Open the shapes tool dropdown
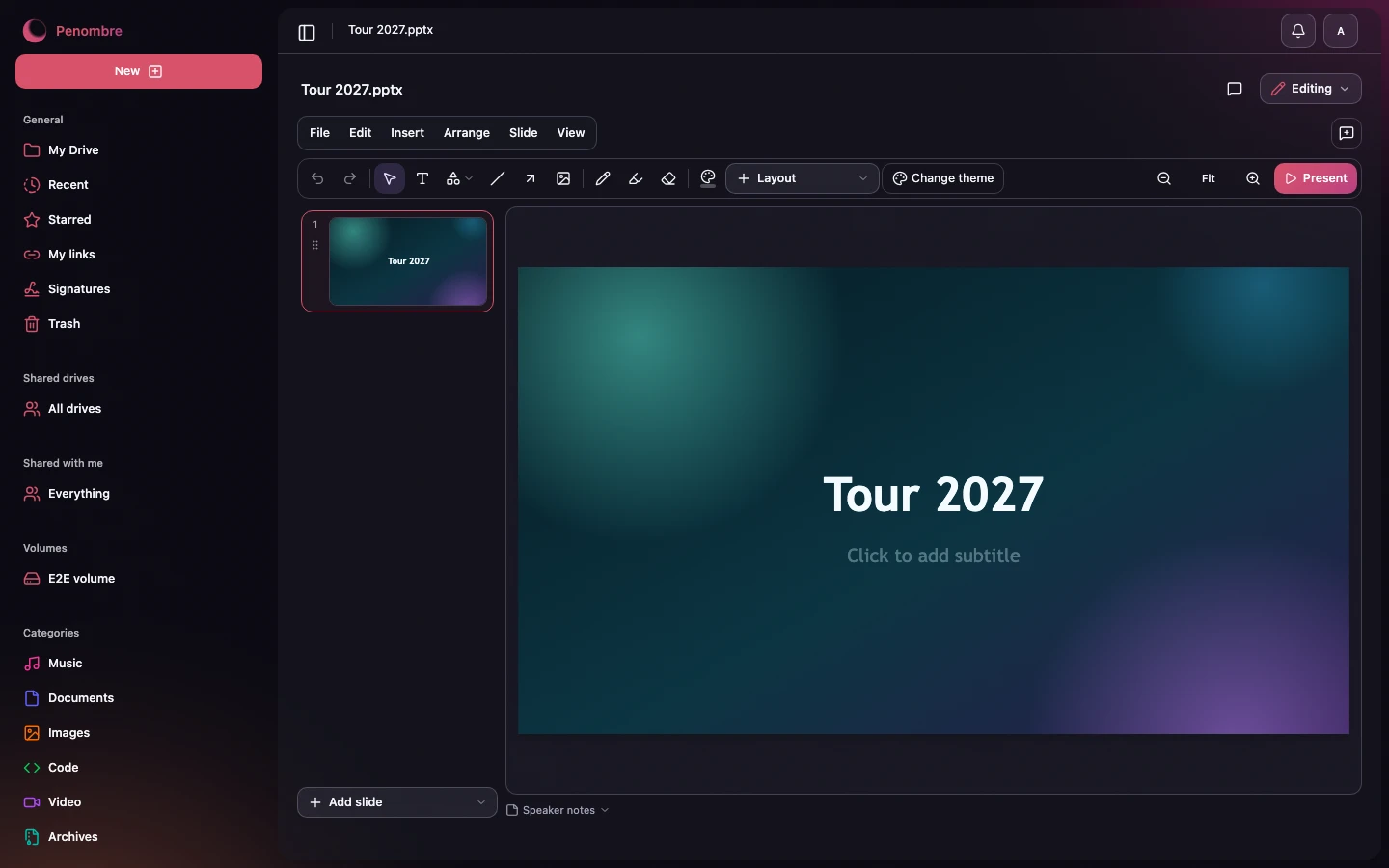The width and height of the screenshot is (1389, 868). click(459, 178)
